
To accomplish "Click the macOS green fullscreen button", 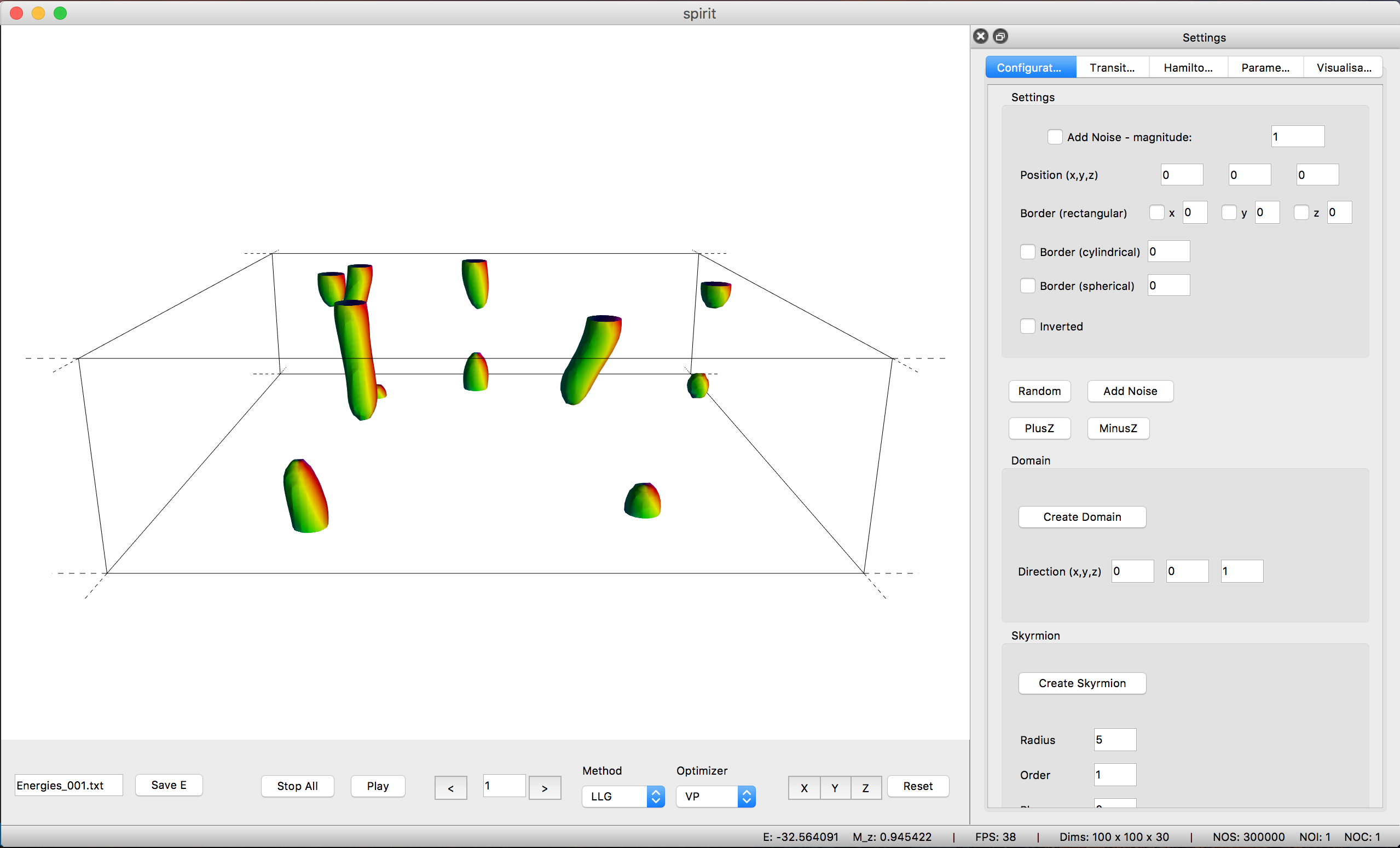I will 60,13.
